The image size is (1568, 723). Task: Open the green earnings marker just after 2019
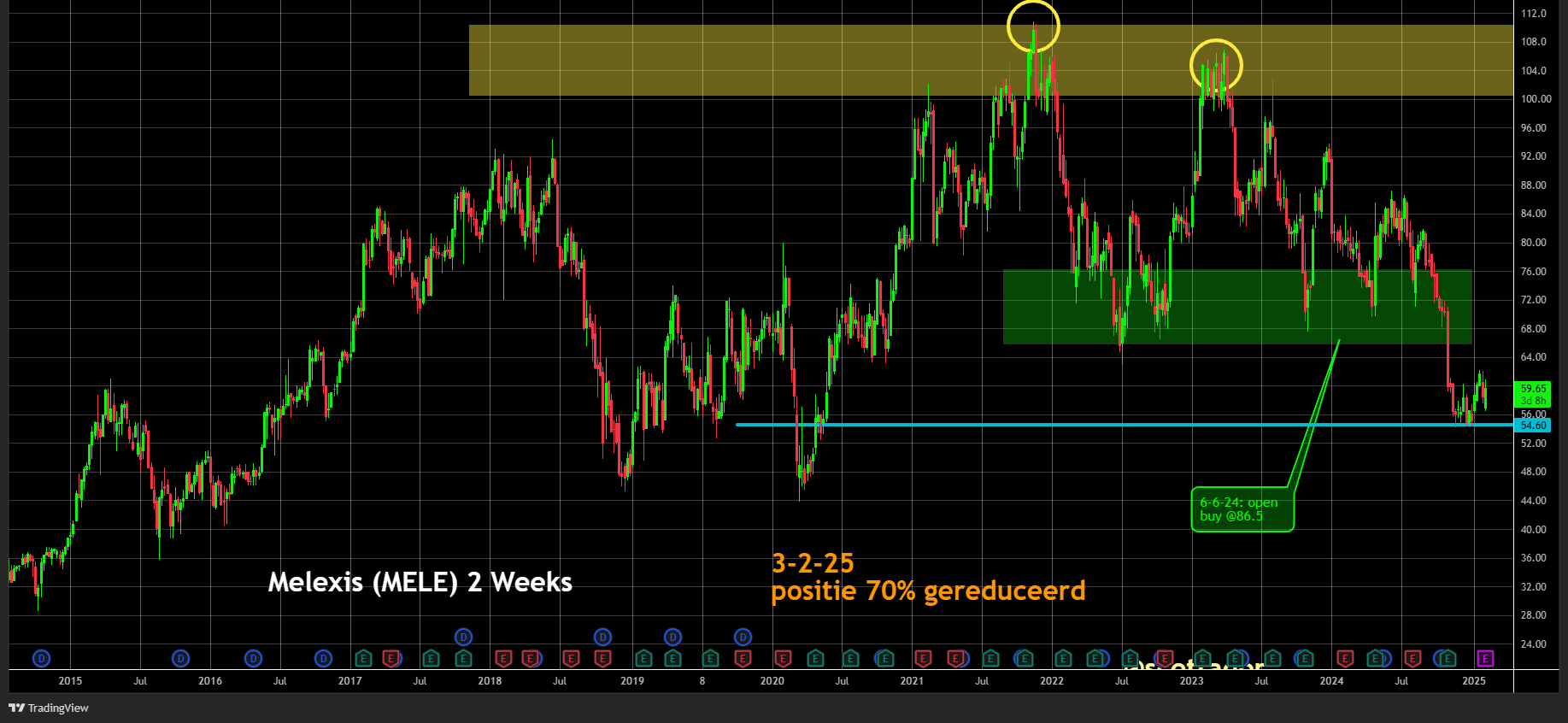(643, 658)
